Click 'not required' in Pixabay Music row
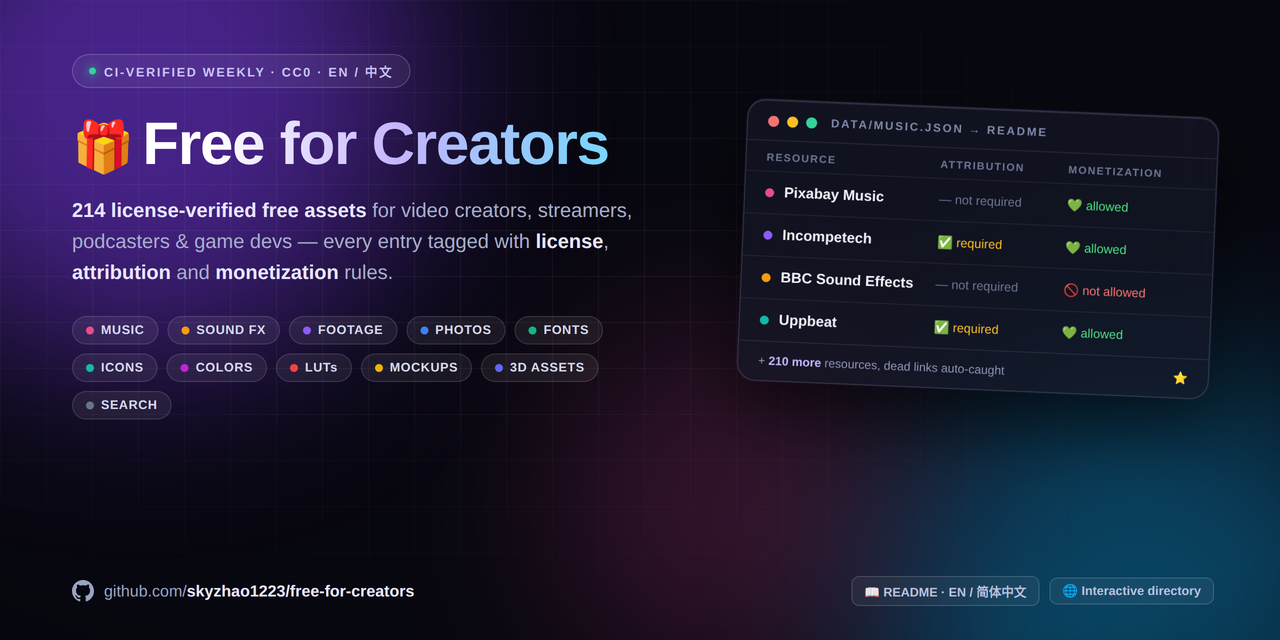 click(980, 200)
